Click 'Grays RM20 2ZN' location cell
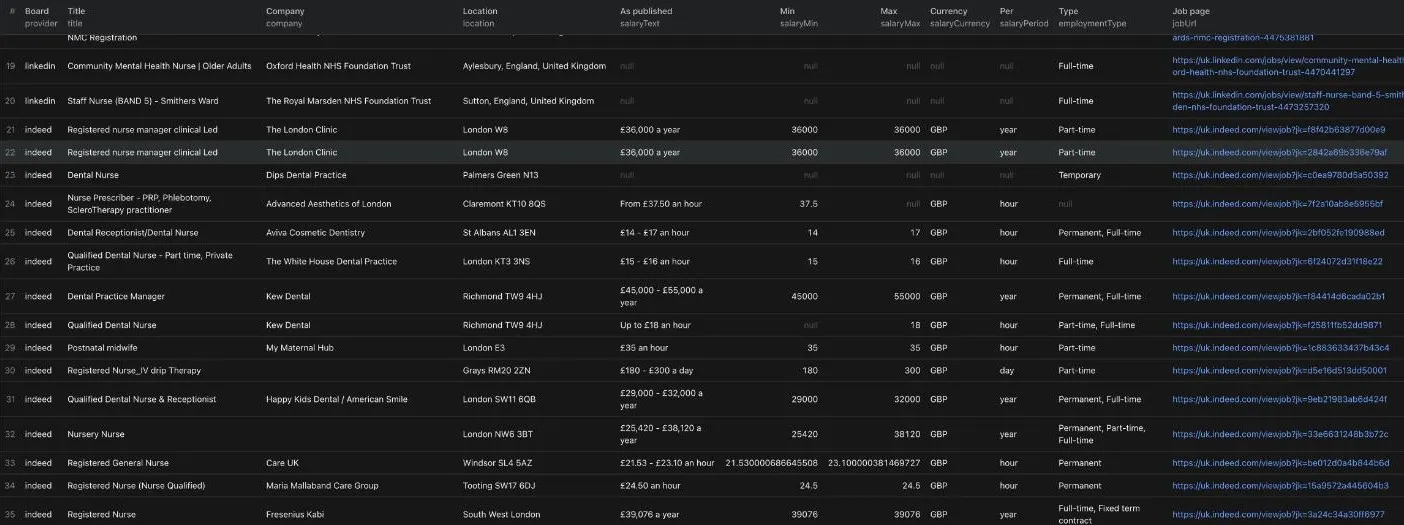This screenshot has width=1404, height=525. [498, 370]
